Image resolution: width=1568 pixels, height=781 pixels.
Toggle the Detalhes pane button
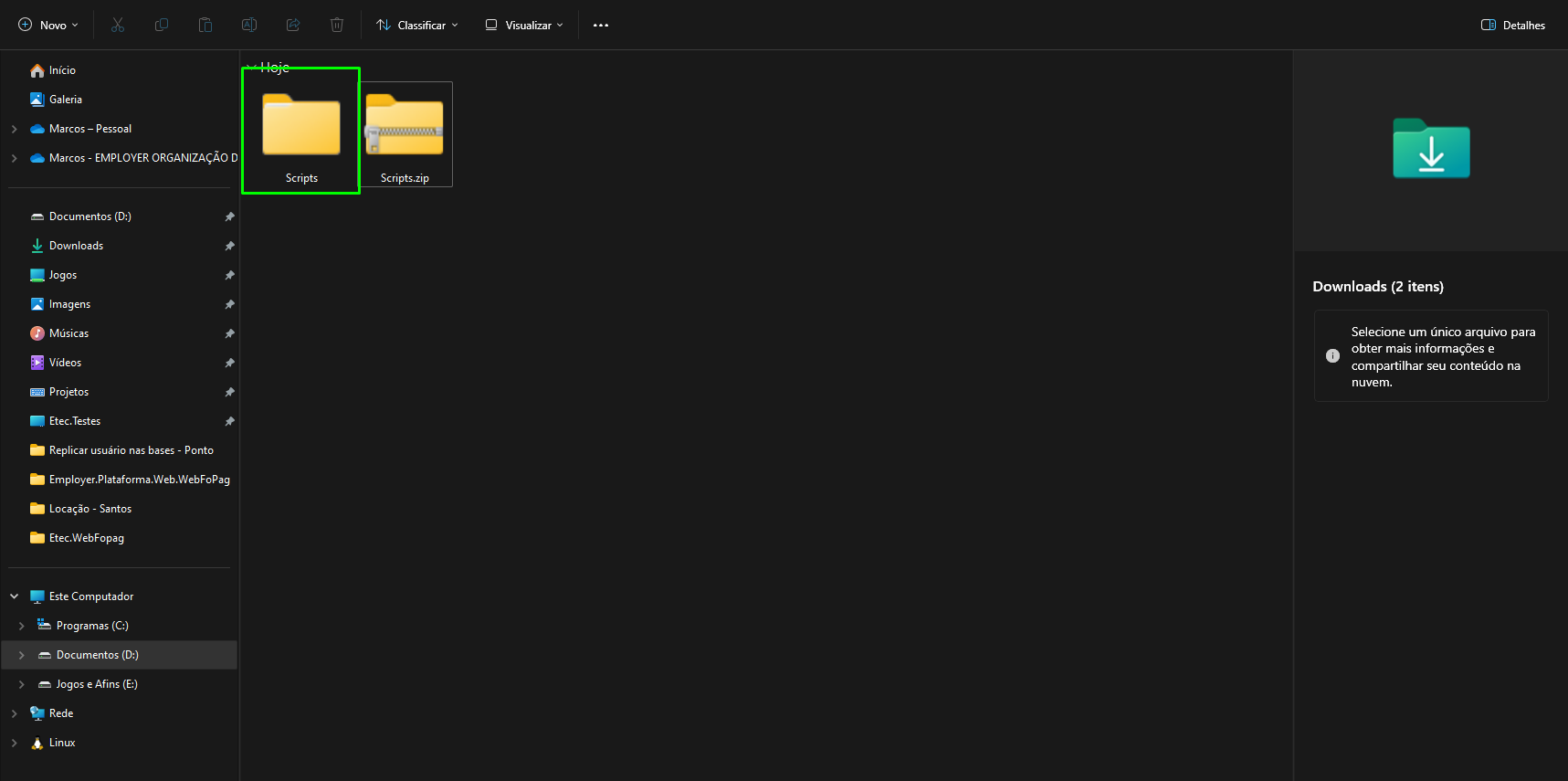(x=1513, y=25)
